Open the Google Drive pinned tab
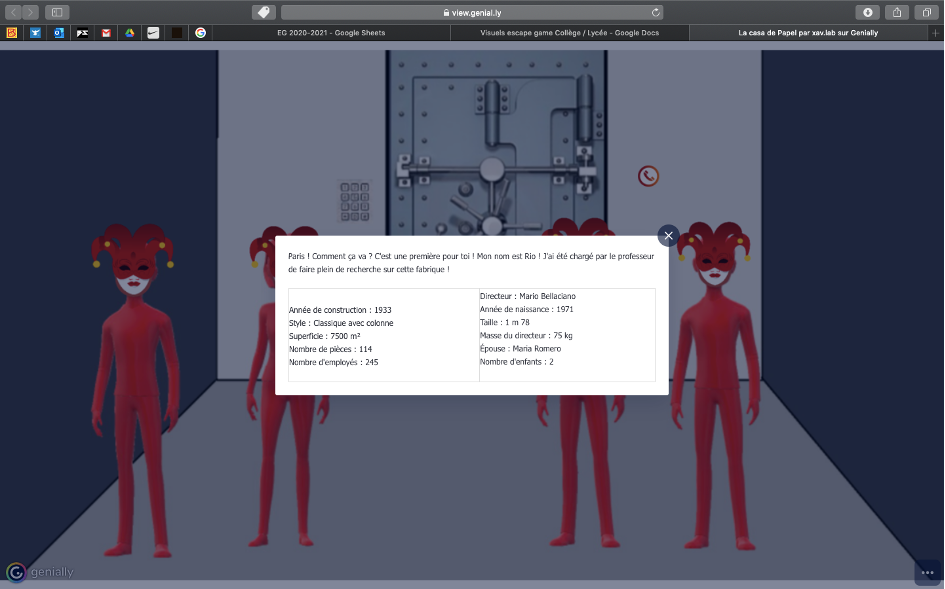 coord(130,33)
